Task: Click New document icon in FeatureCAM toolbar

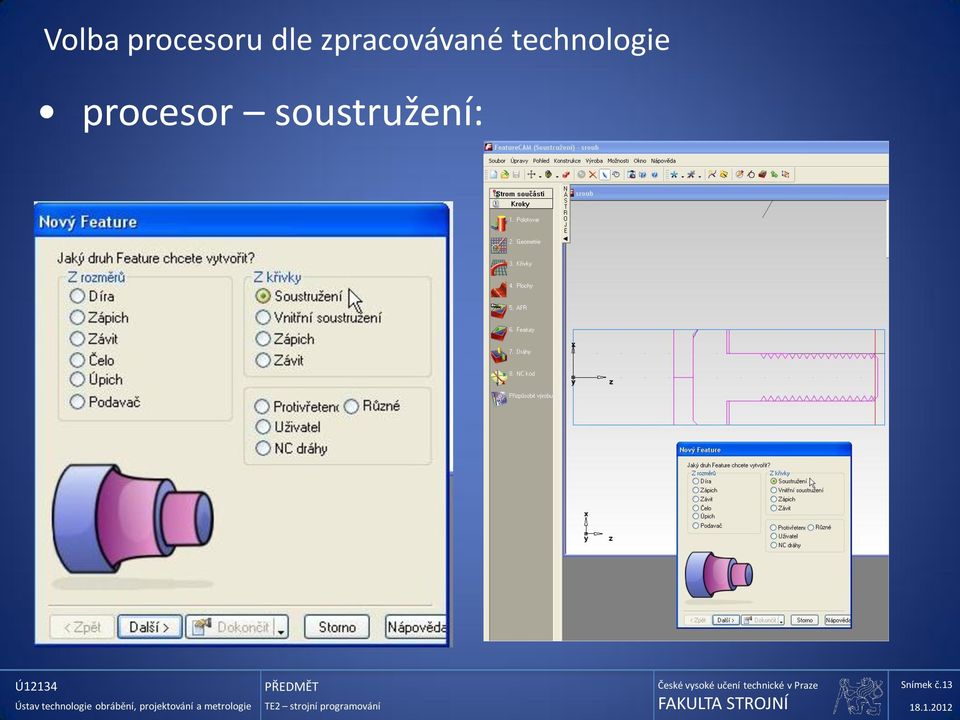Action: 493,174
